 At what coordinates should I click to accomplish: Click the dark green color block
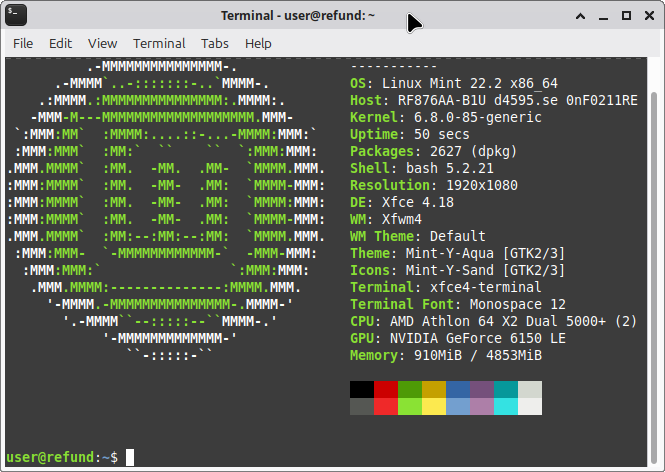(410, 389)
